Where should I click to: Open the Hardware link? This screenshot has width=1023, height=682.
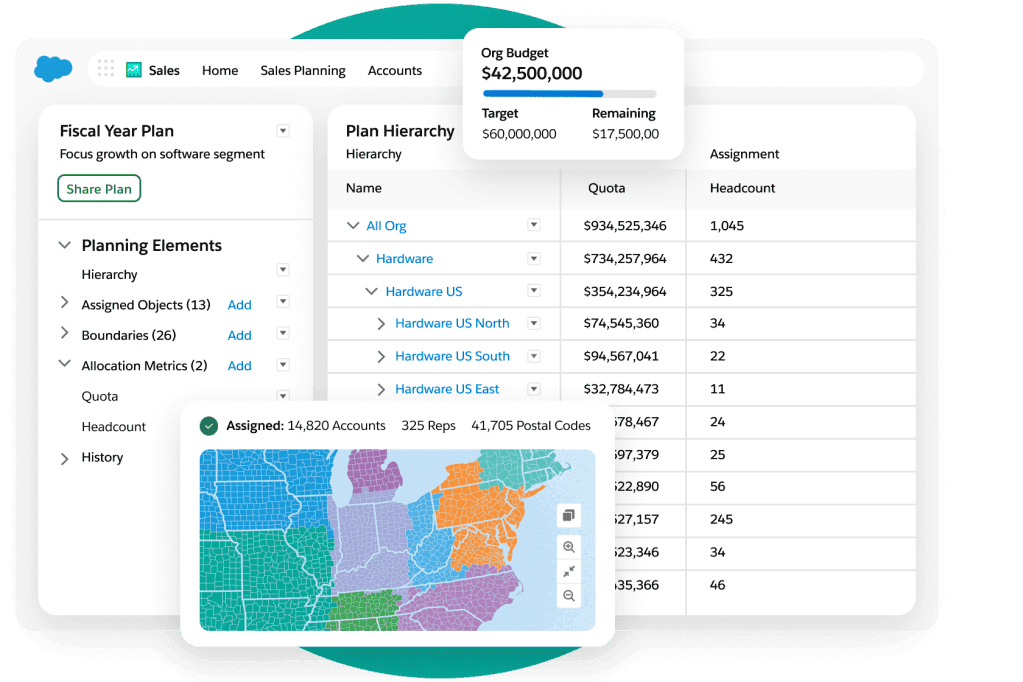[x=405, y=258]
